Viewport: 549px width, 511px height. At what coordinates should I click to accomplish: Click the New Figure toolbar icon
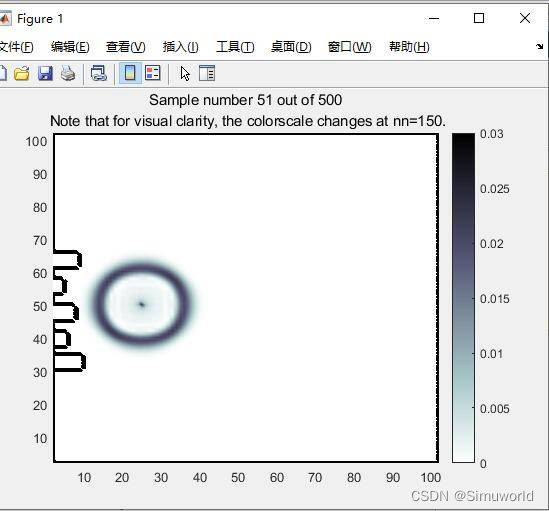2,74
